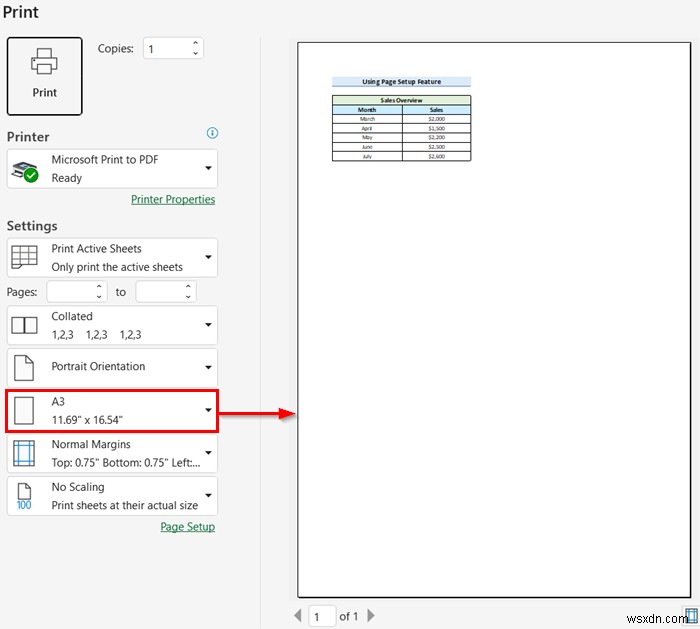
Task: Click the portrait page icon
Action: pyautogui.click(x=24, y=368)
